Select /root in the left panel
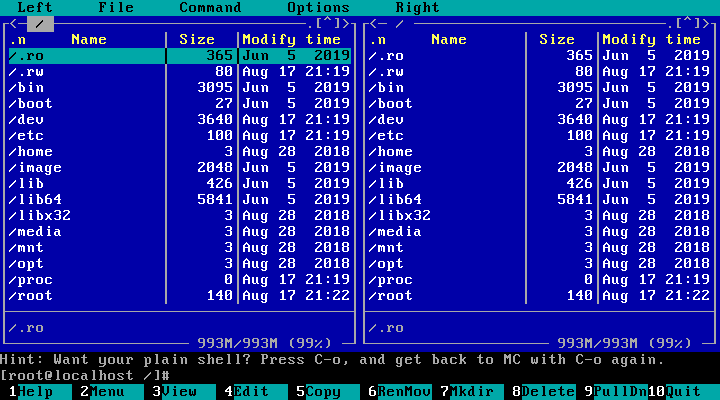The width and height of the screenshot is (720, 400). 180,296
